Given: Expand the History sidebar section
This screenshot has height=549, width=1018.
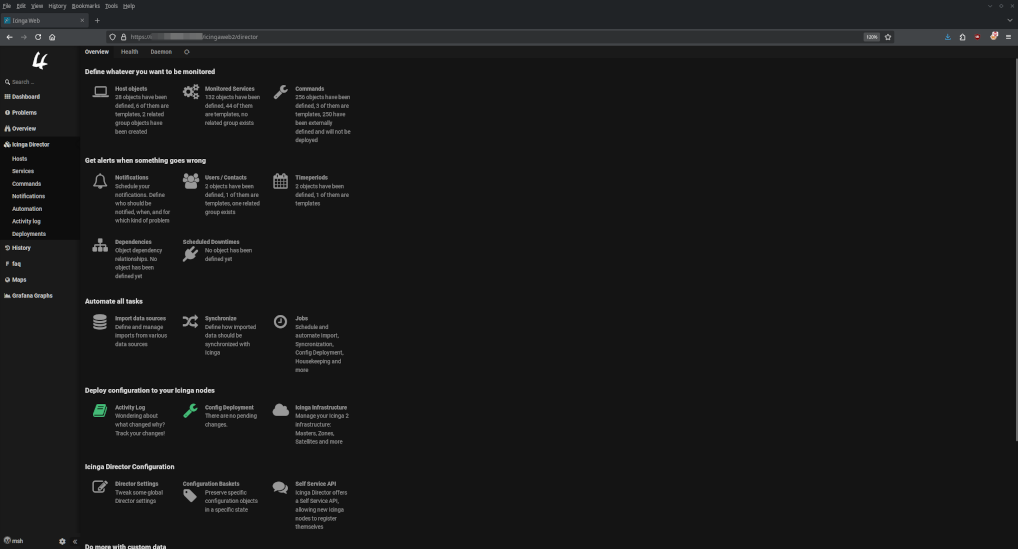Looking at the screenshot, I should pyautogui.click(x=21, y=248).
